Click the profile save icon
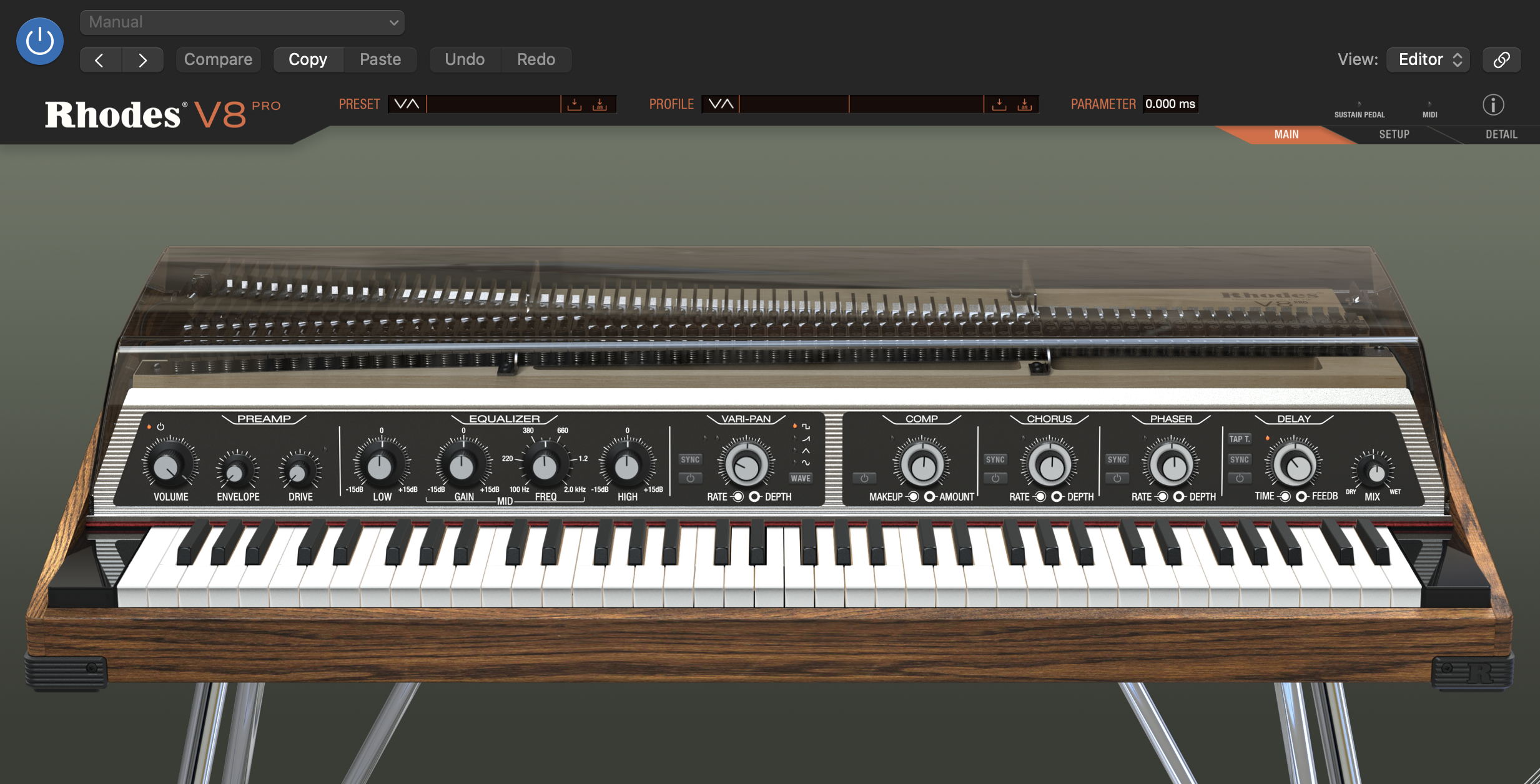This screenshot has width=1540, height=784. 999,104
